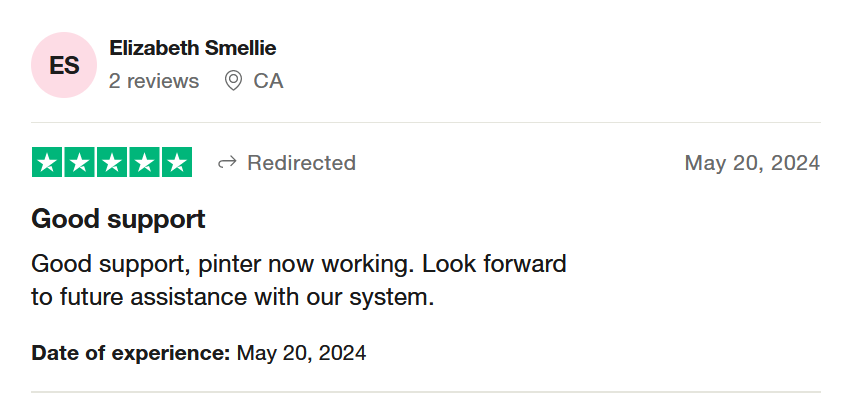
Task: Click the redirected arrow icon
Action: click(x=227, y=162)
